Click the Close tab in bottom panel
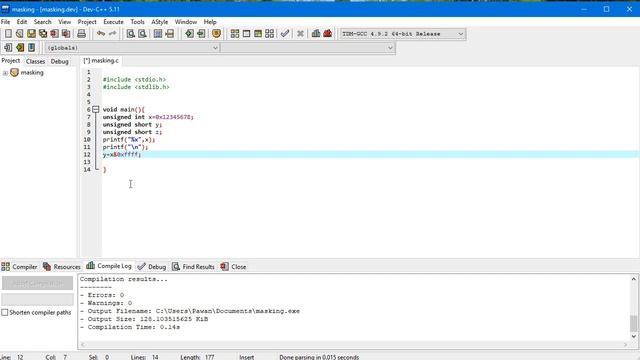Viewport: 640px width, 360px height. [x=233, y=267]
